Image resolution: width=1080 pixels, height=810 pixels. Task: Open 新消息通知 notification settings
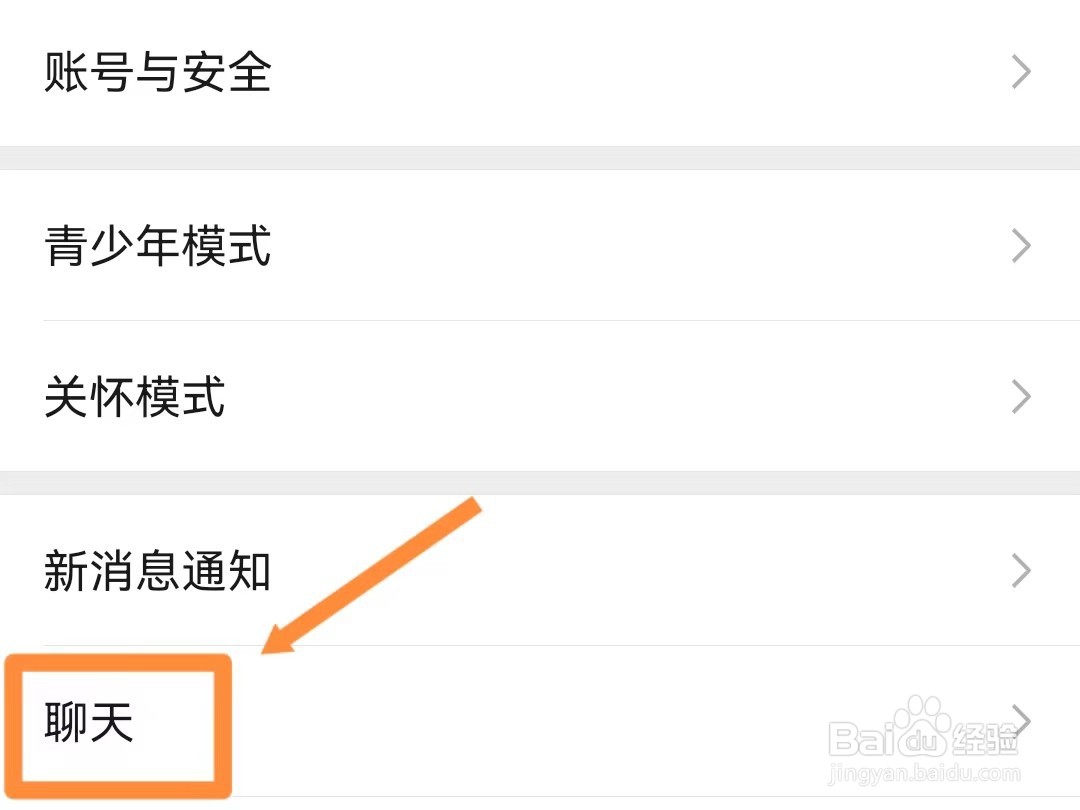point(540,570)
